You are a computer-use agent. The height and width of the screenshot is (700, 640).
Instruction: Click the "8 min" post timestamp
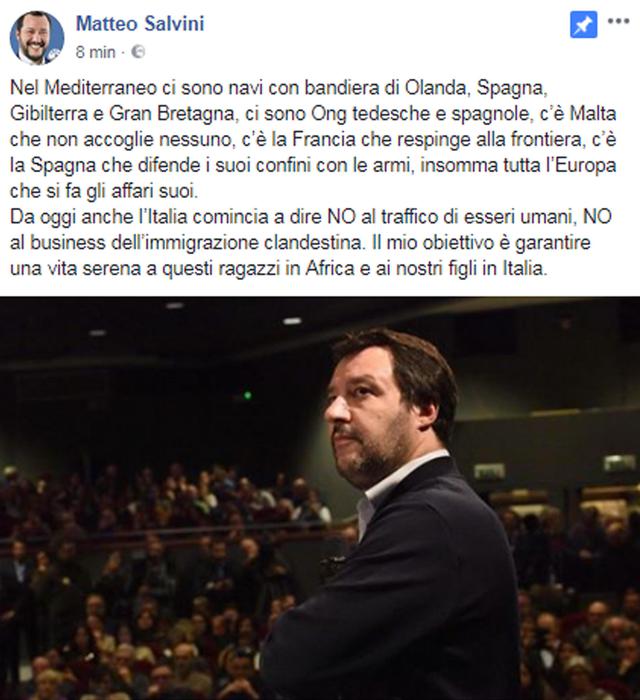96,52
